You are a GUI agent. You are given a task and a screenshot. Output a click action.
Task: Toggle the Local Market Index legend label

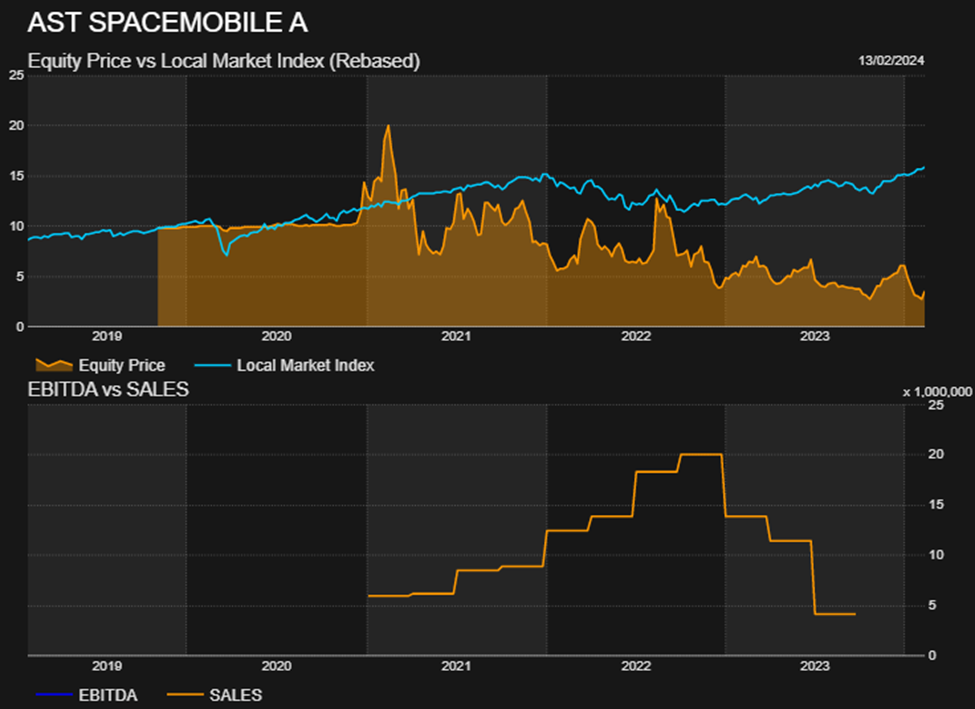[x=305, y=365]
